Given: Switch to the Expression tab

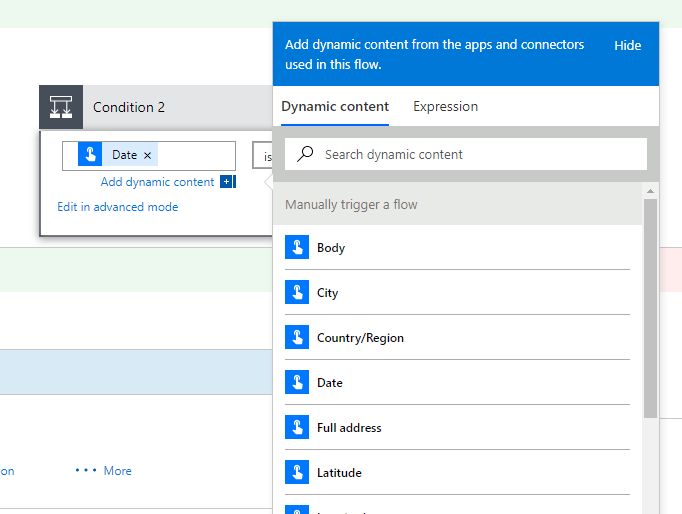Looking at the screenshot, I should coord(445,107).
